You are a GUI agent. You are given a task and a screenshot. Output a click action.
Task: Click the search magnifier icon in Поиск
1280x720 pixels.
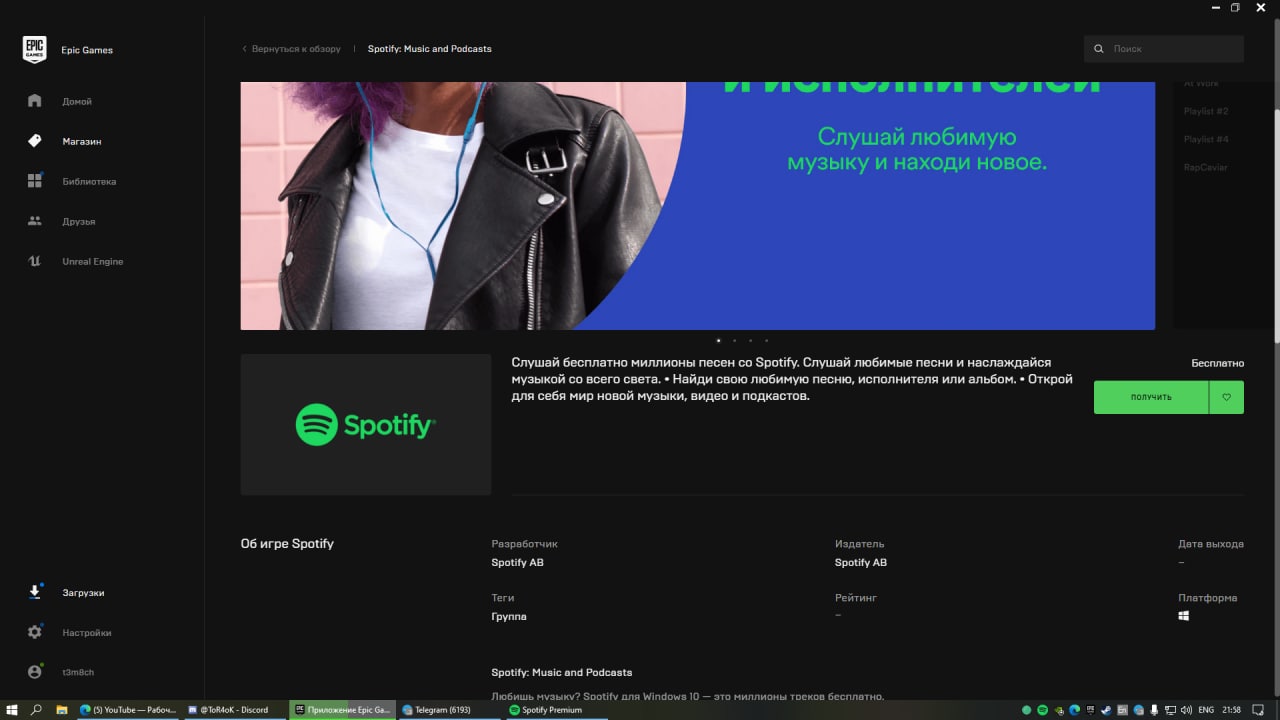pyautogui.click(x=1099, y=48)
